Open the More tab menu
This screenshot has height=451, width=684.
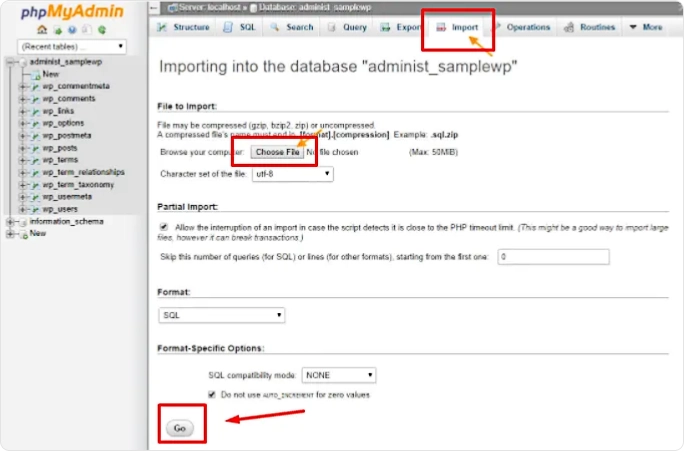click(x=646, y=27)
